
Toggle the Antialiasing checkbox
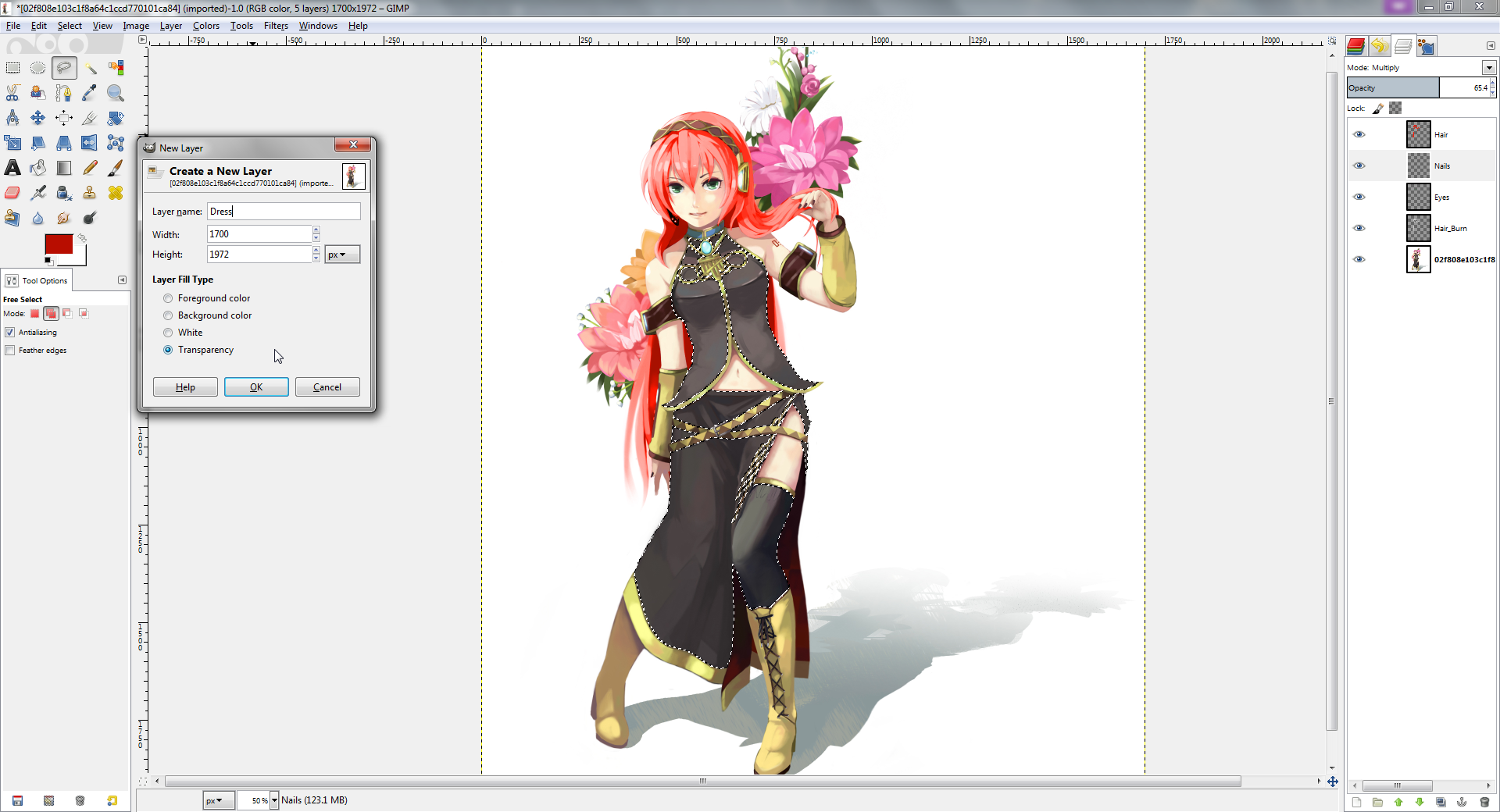click(10, 333)
